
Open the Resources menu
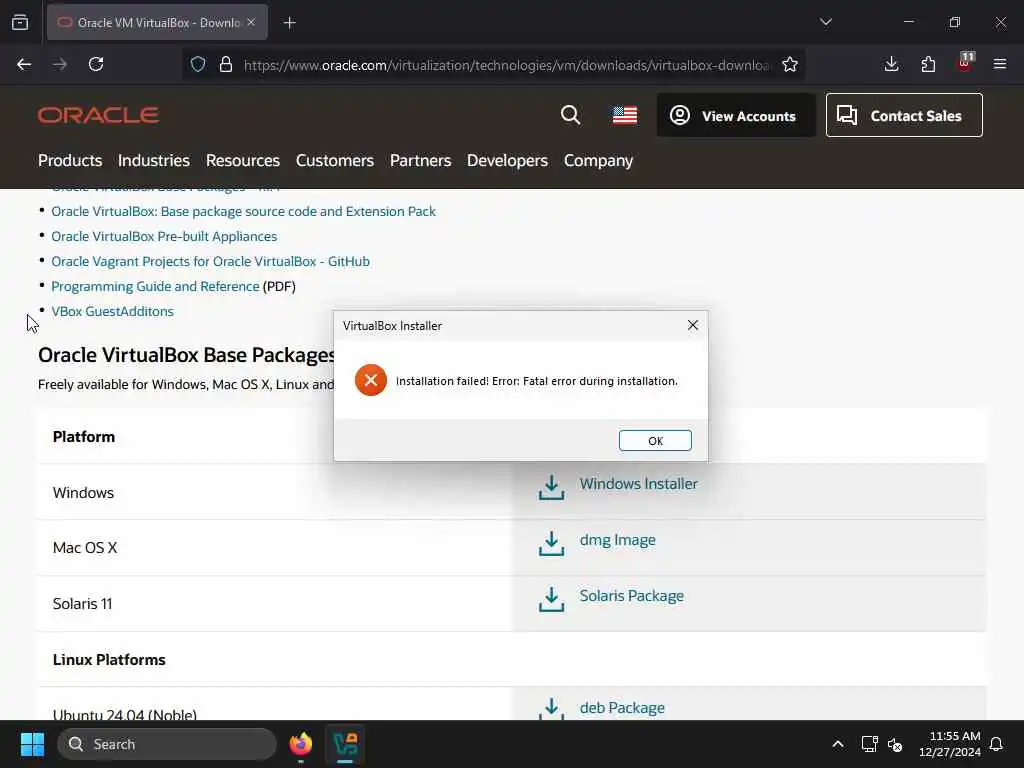(x=242, y=161)
